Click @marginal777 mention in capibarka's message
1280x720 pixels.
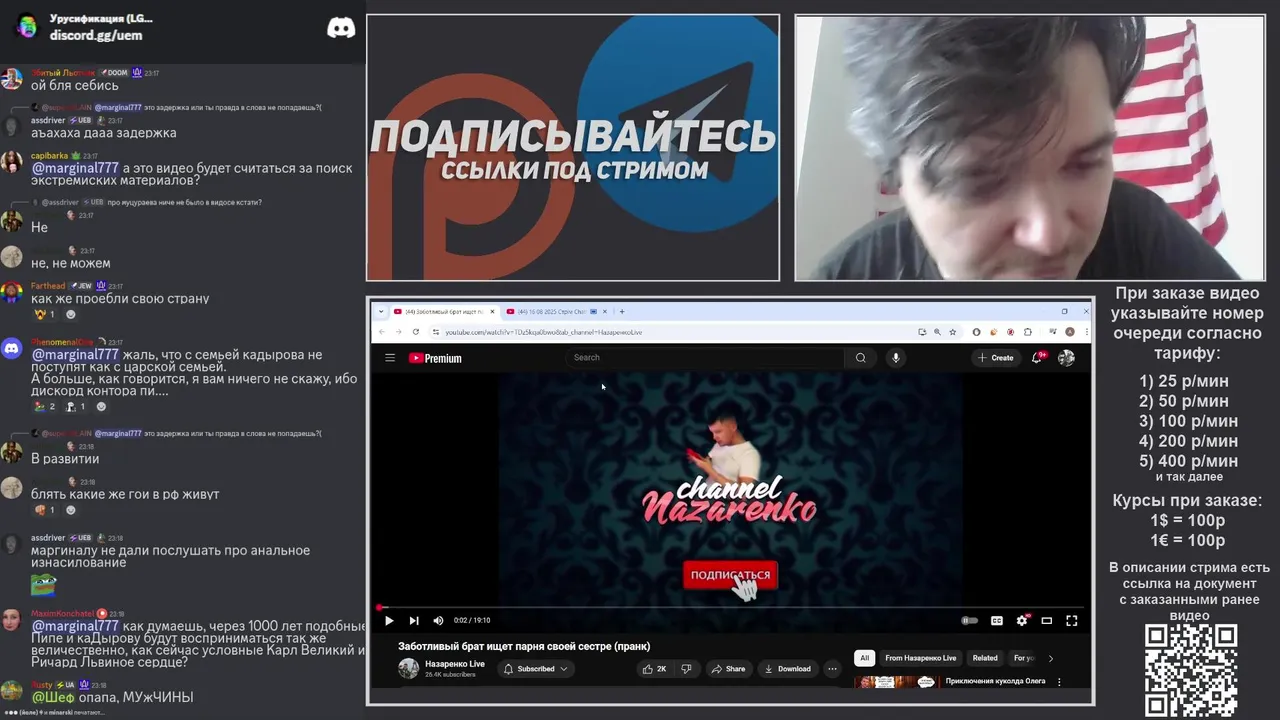(75, 168)
